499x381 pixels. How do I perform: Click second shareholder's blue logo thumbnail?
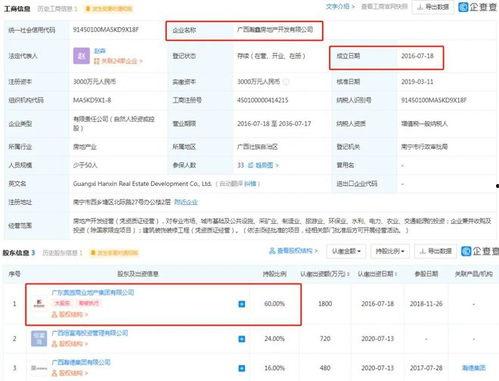pos(39,339)
